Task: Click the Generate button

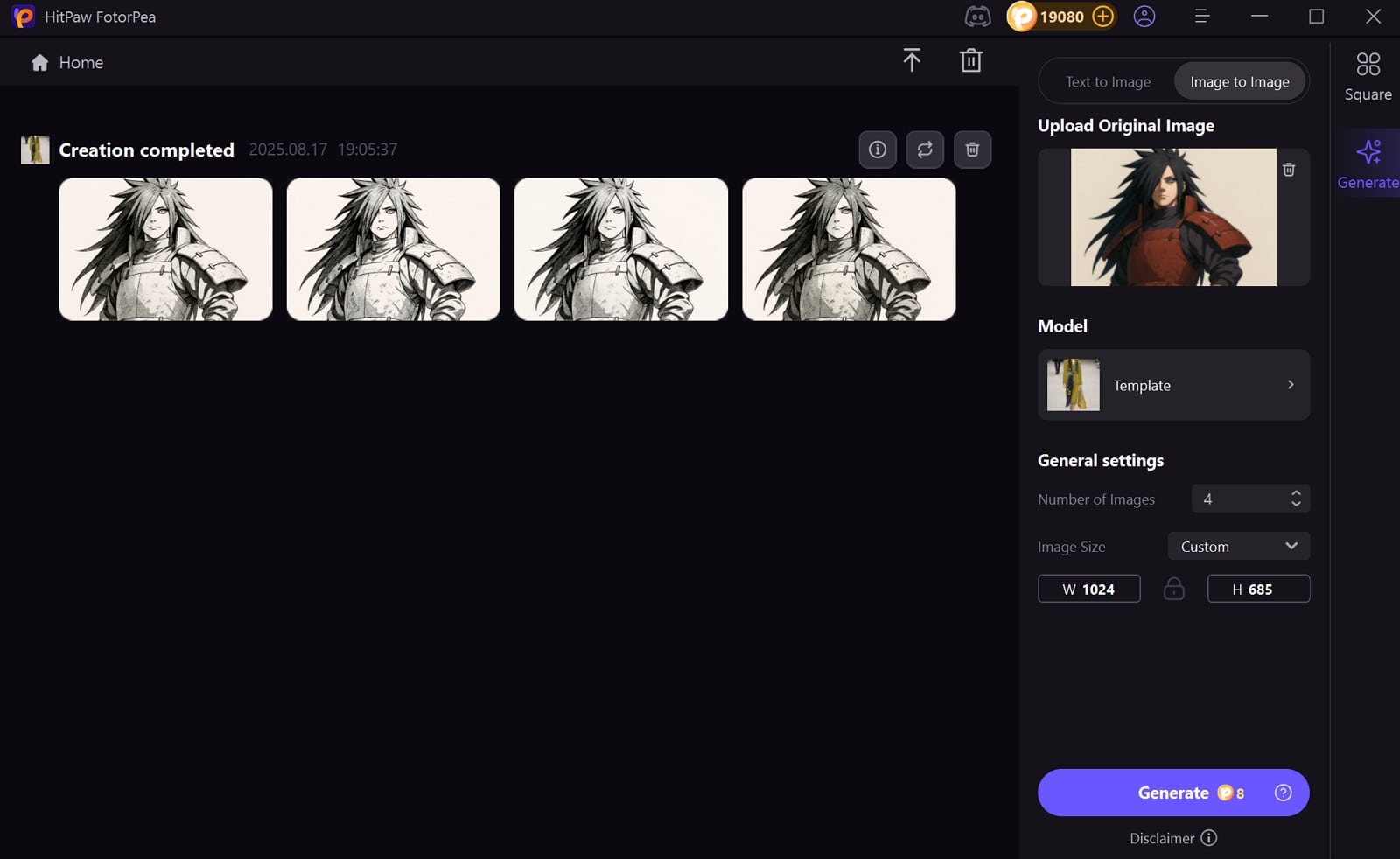Action: click(x=1173, y=793)
